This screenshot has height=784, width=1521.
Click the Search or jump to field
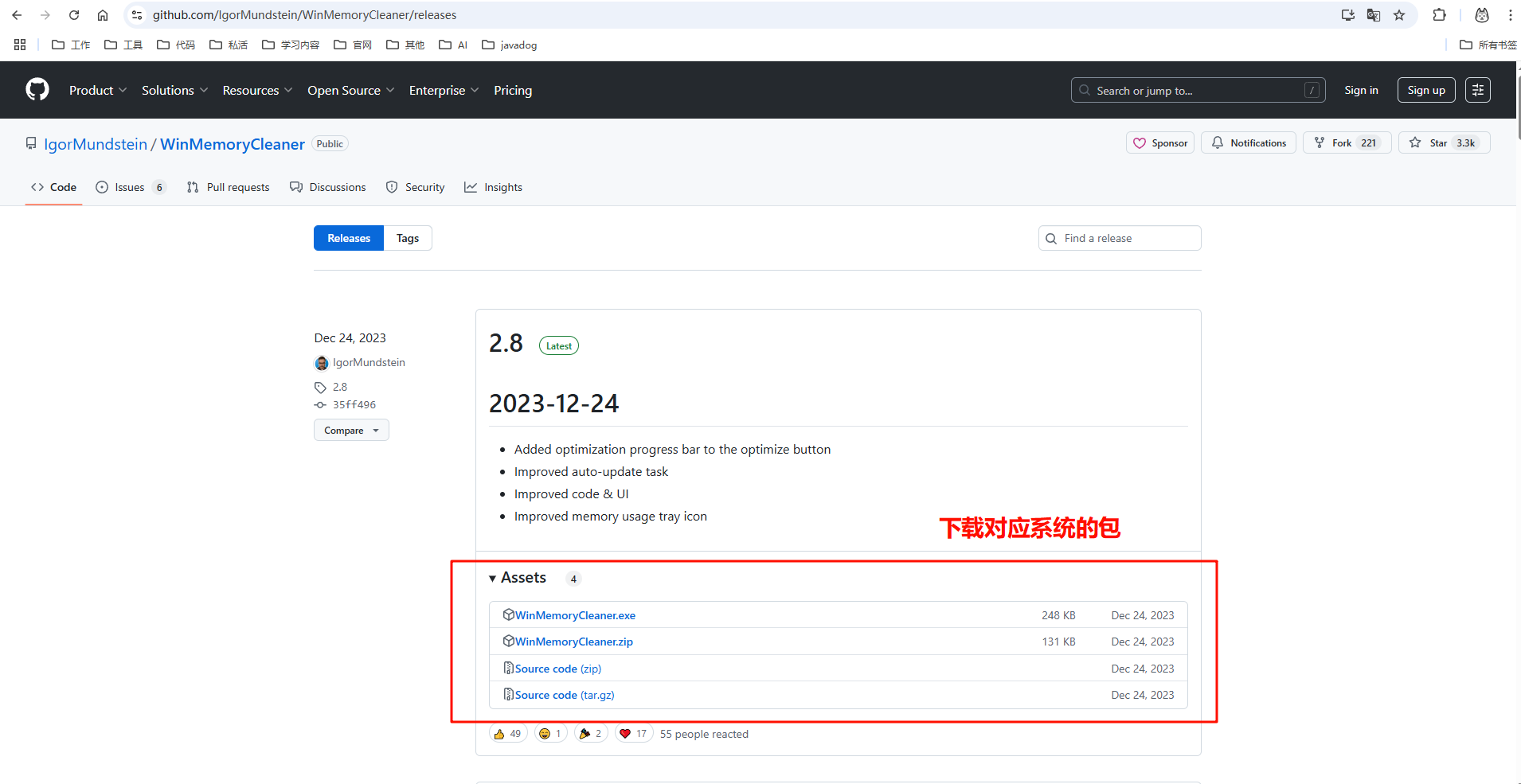click(x=1198, y=90)
